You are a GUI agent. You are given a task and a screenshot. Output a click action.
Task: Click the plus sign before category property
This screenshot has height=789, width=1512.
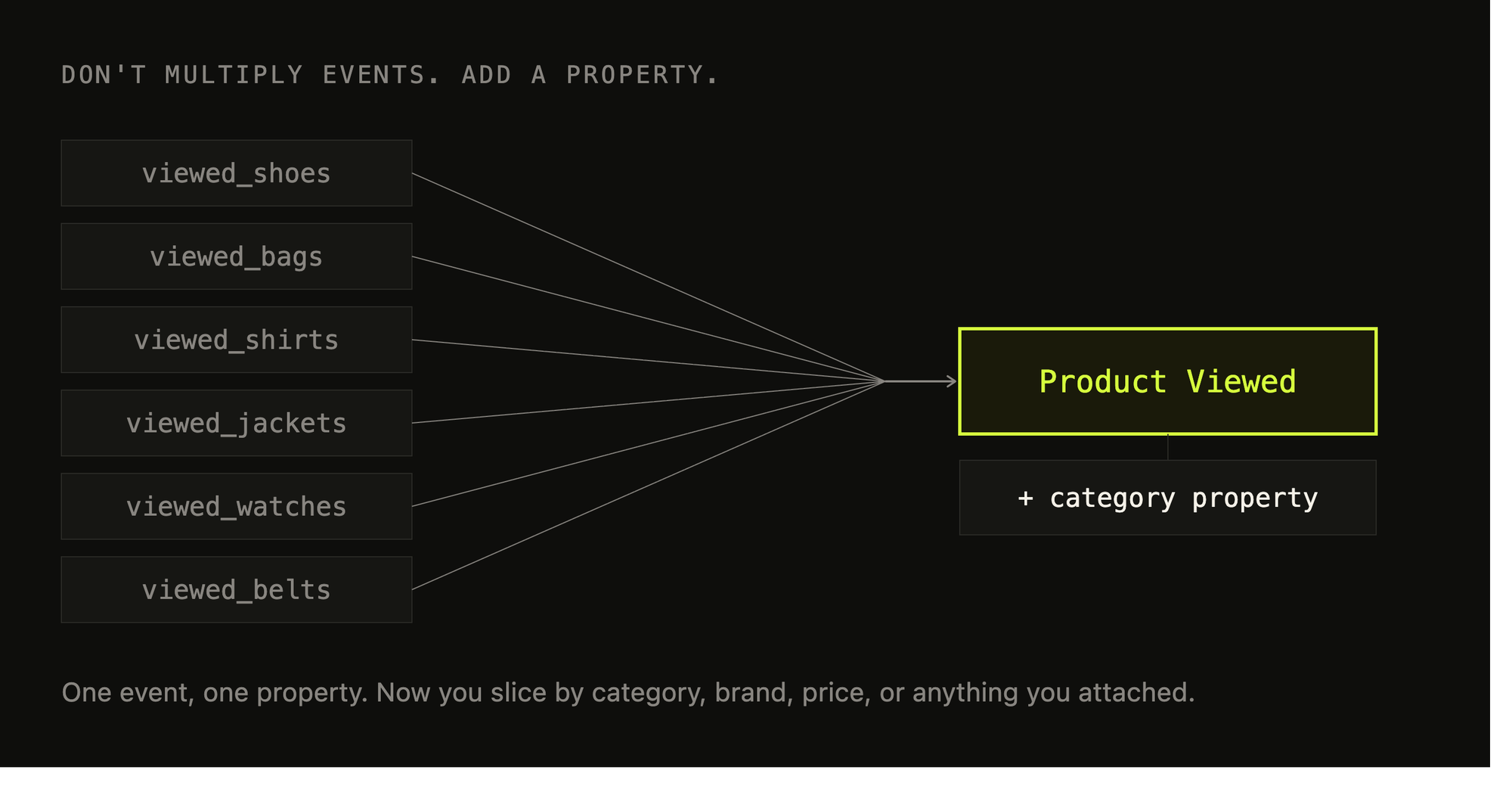pyautogui.click(x=1025, y=498)
